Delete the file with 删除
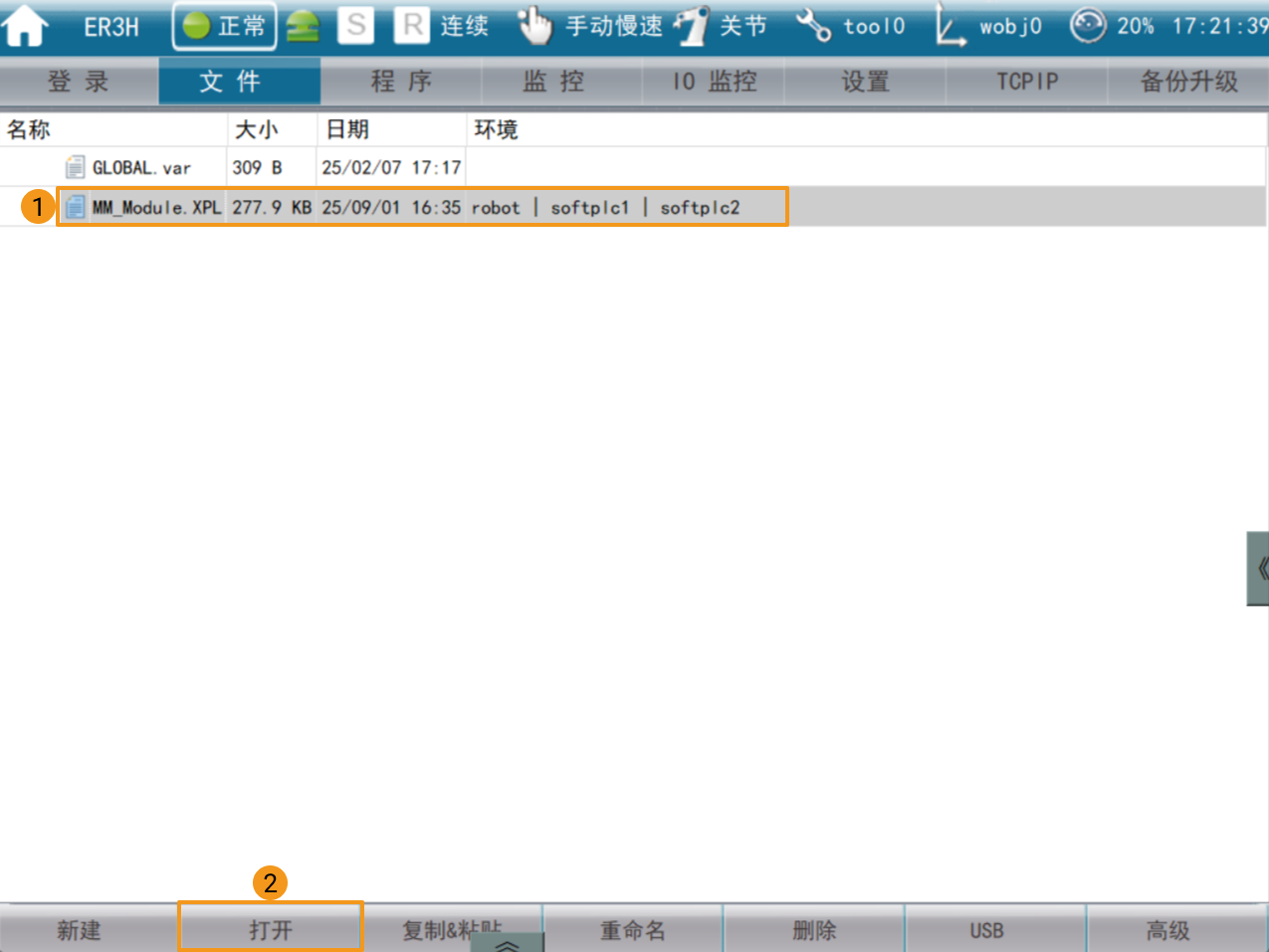Viewport: 1269px width, 952px height. (x=814, y=929)
